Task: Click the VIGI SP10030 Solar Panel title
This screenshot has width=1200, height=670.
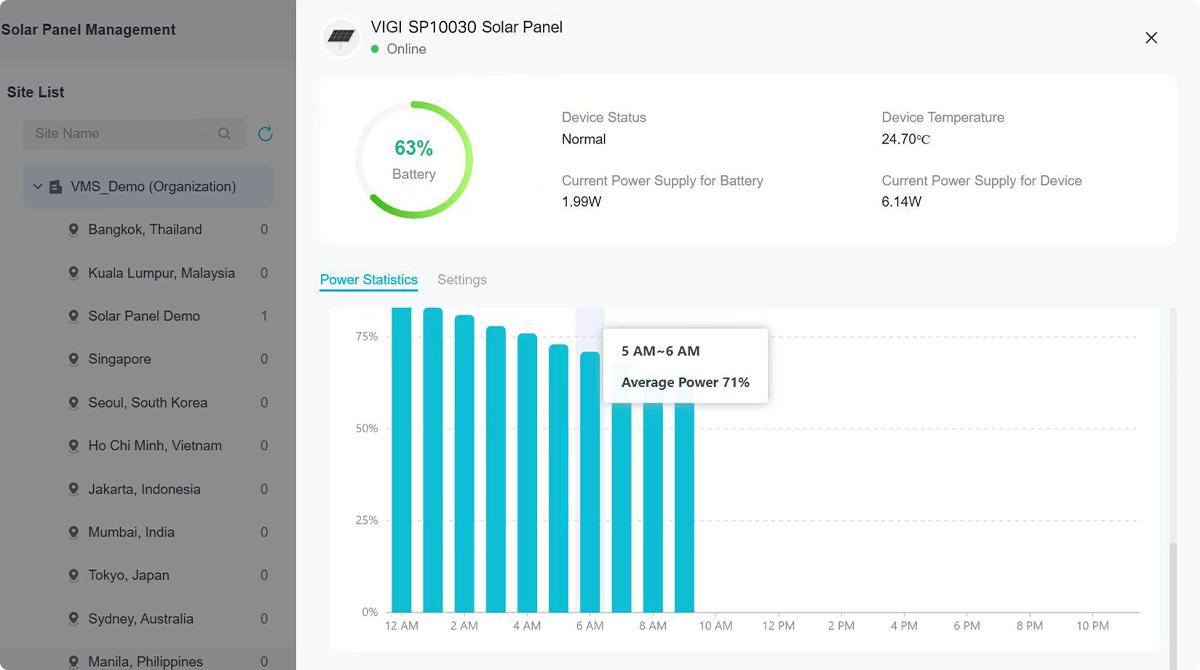Action: (x=467, y=27)
